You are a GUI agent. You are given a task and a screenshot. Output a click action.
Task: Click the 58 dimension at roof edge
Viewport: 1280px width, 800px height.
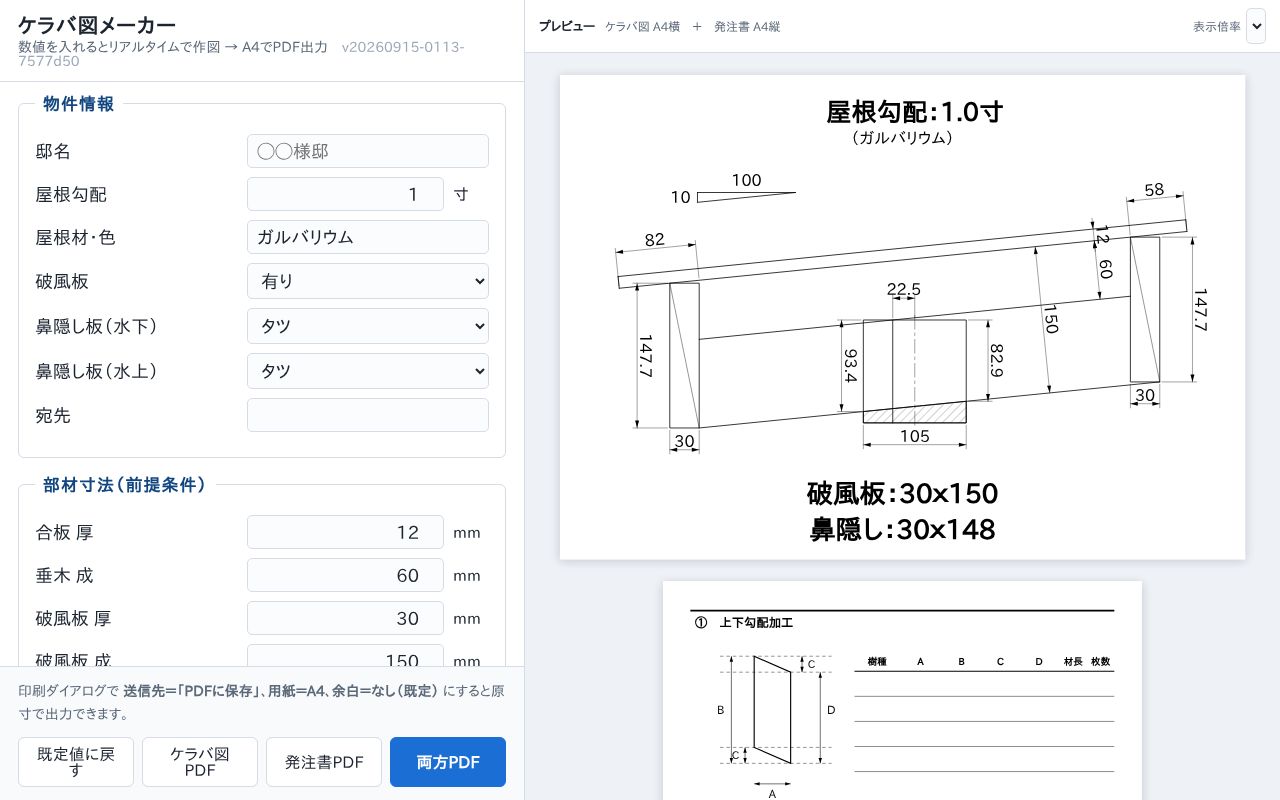[1154, 189]
